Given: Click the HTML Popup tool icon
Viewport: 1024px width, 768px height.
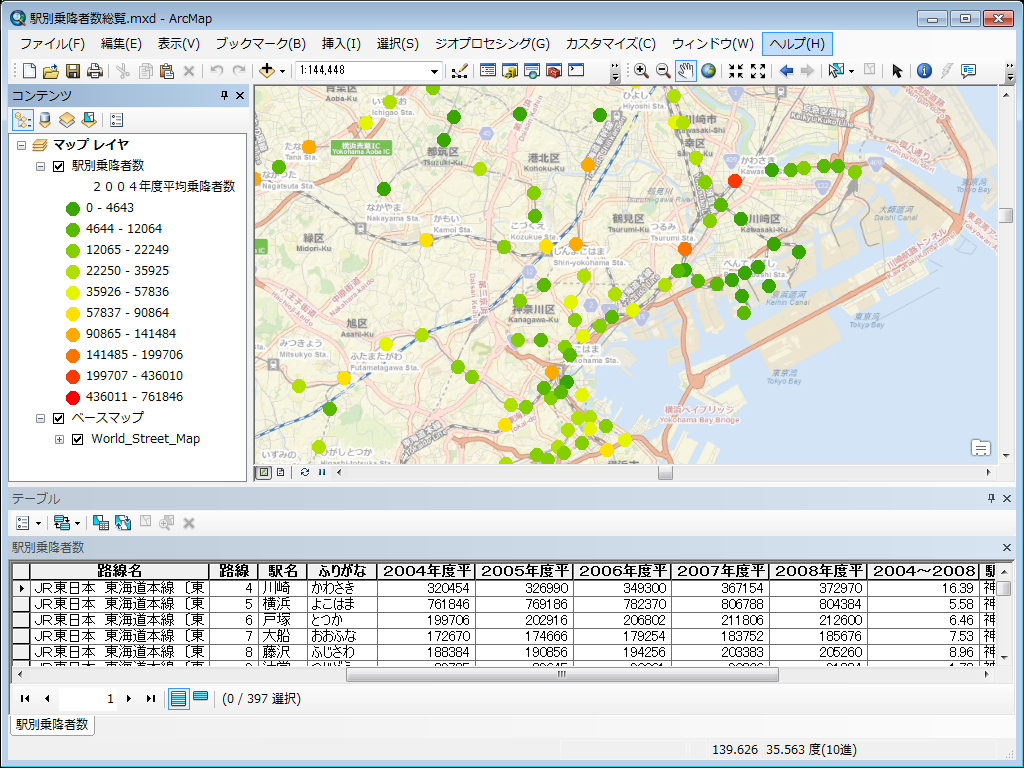Looking at the screenshot, I should [x=968, y=71].
